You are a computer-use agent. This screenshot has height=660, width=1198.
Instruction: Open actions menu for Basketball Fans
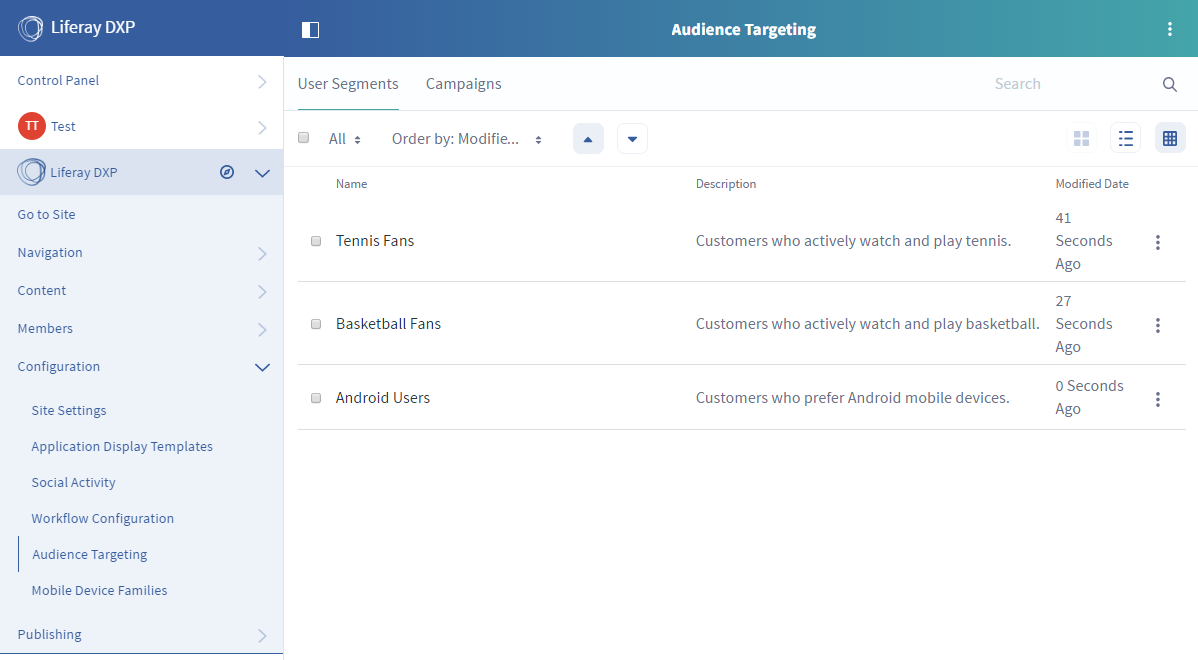(x=1158, y=325)
